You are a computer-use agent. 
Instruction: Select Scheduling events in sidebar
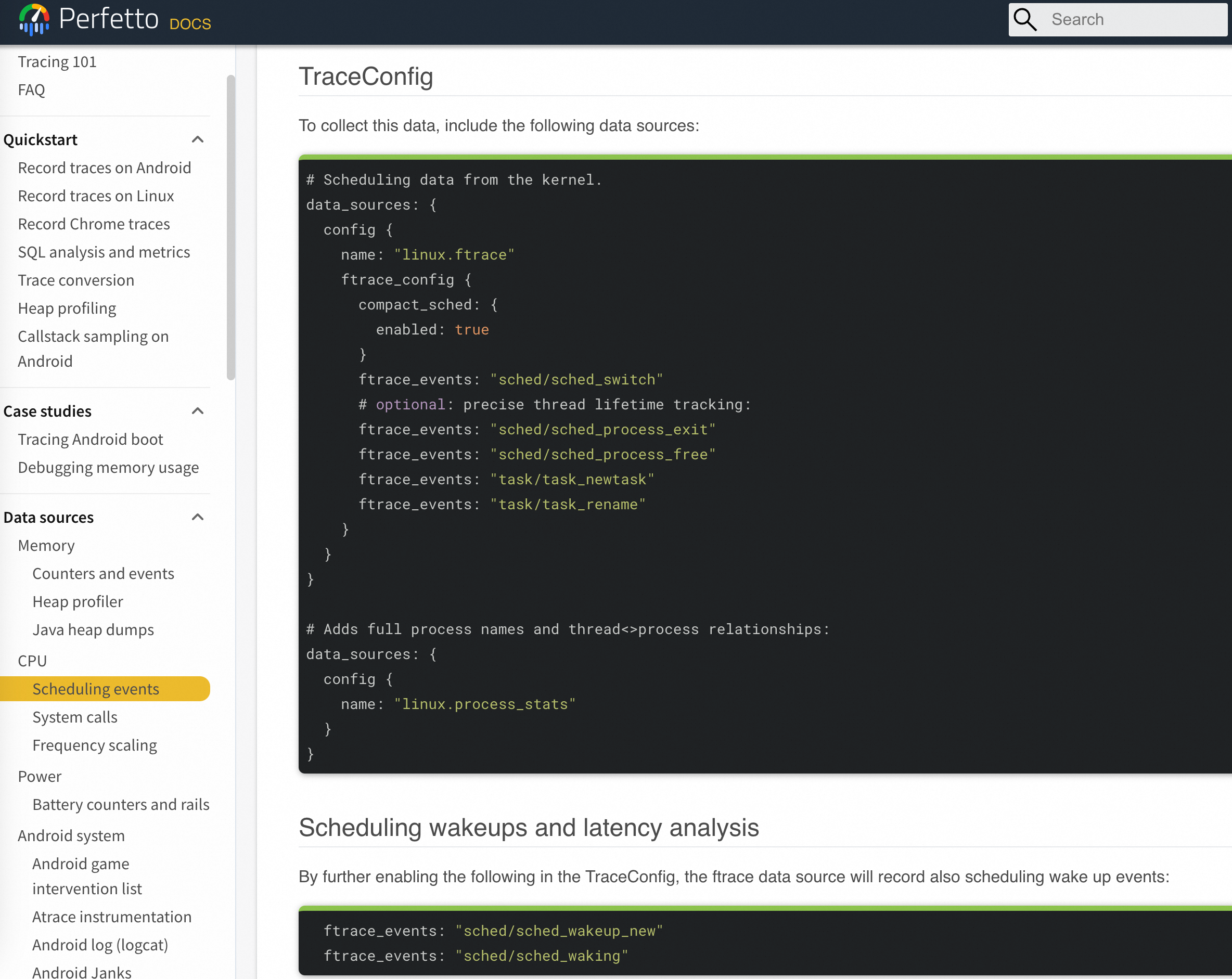coord(95,689)
